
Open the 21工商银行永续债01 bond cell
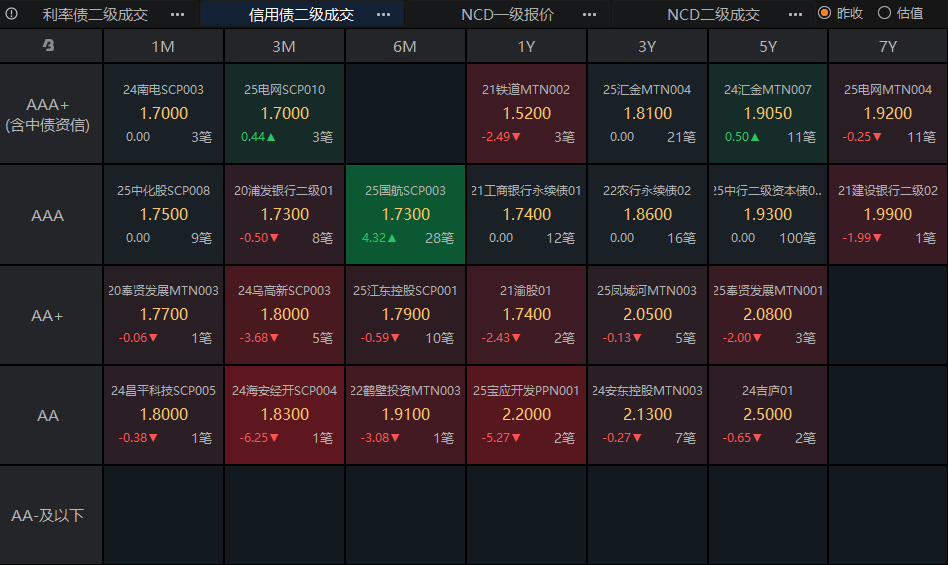click(526, 215)
